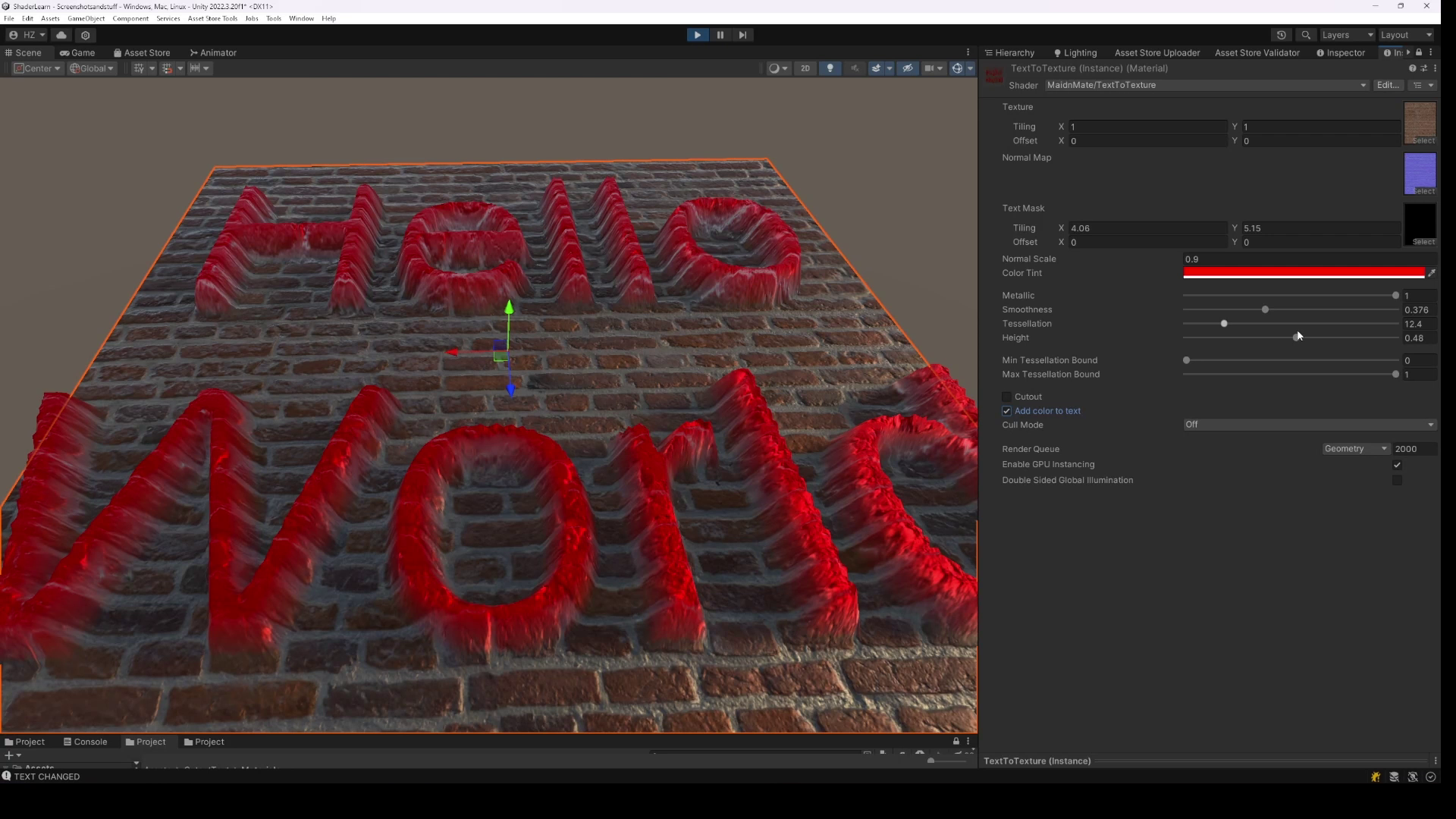Image resolution: width=1456 pixels, height=819 pixels.
Task: Open Render Queue Geometry dropdown
Action: coord(1356,449)
